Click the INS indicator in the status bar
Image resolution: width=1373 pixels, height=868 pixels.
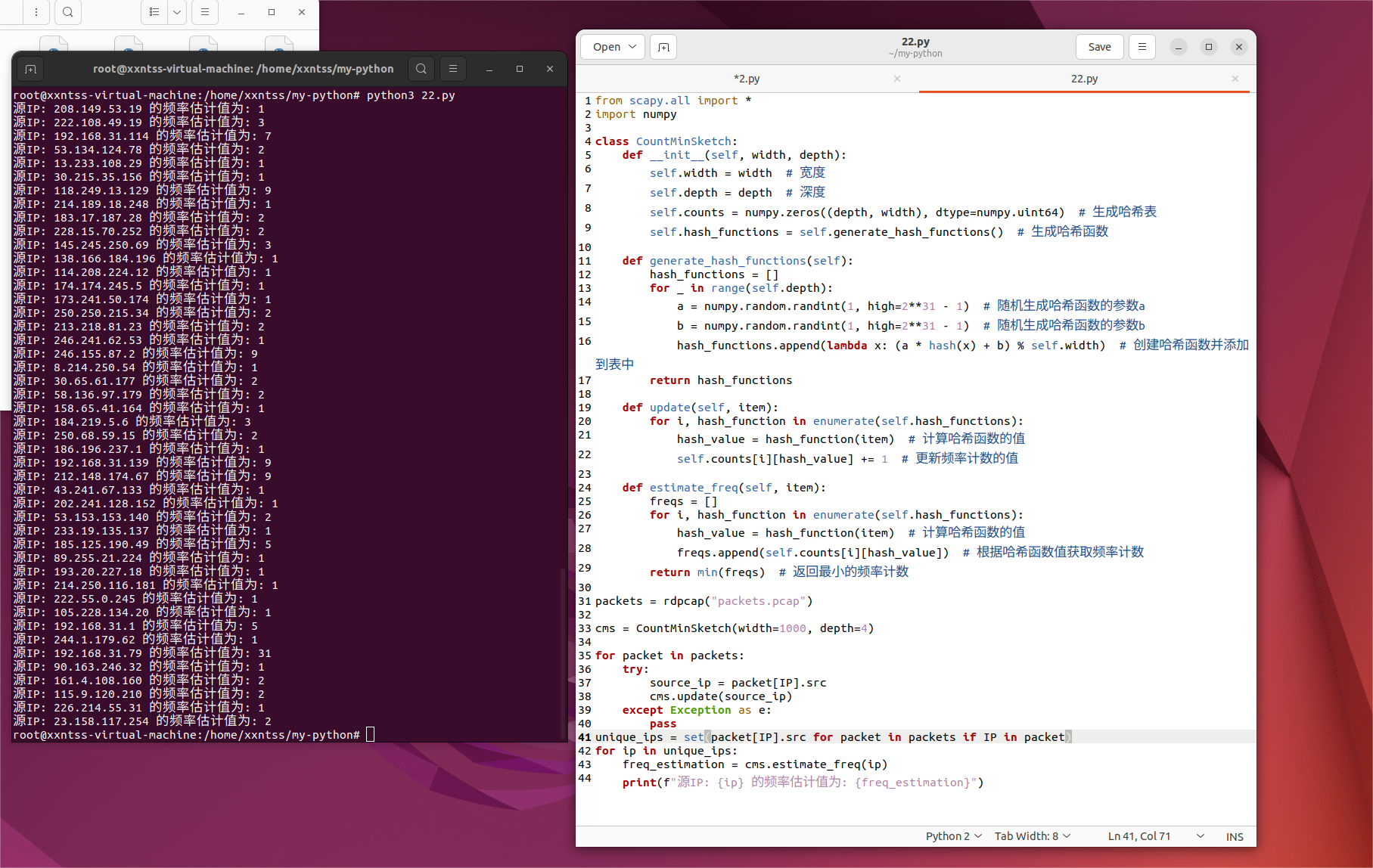[x=1235, y=836]
